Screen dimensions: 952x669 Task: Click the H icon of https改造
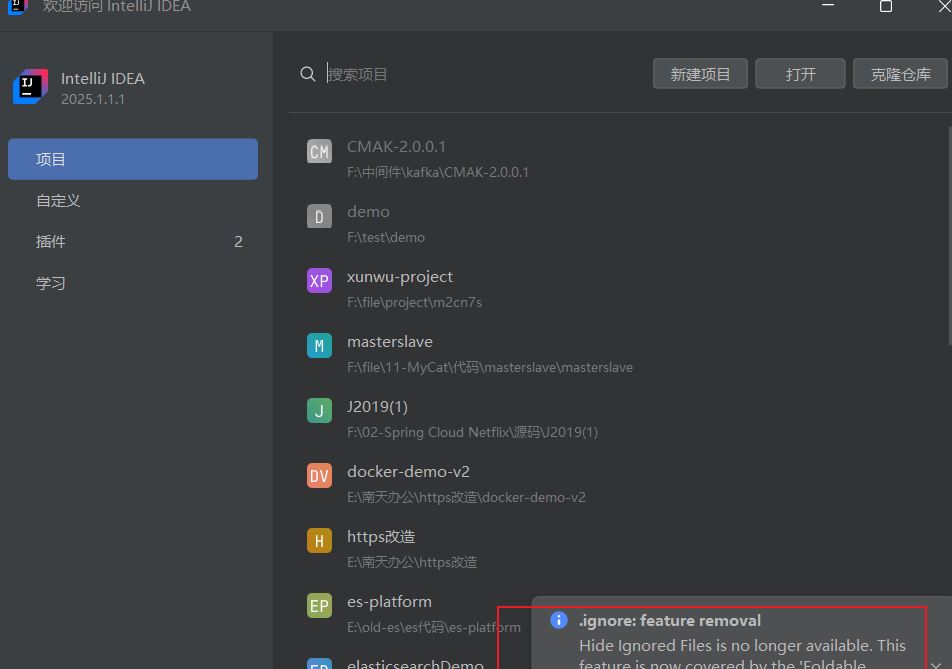[x=319, y=541]
